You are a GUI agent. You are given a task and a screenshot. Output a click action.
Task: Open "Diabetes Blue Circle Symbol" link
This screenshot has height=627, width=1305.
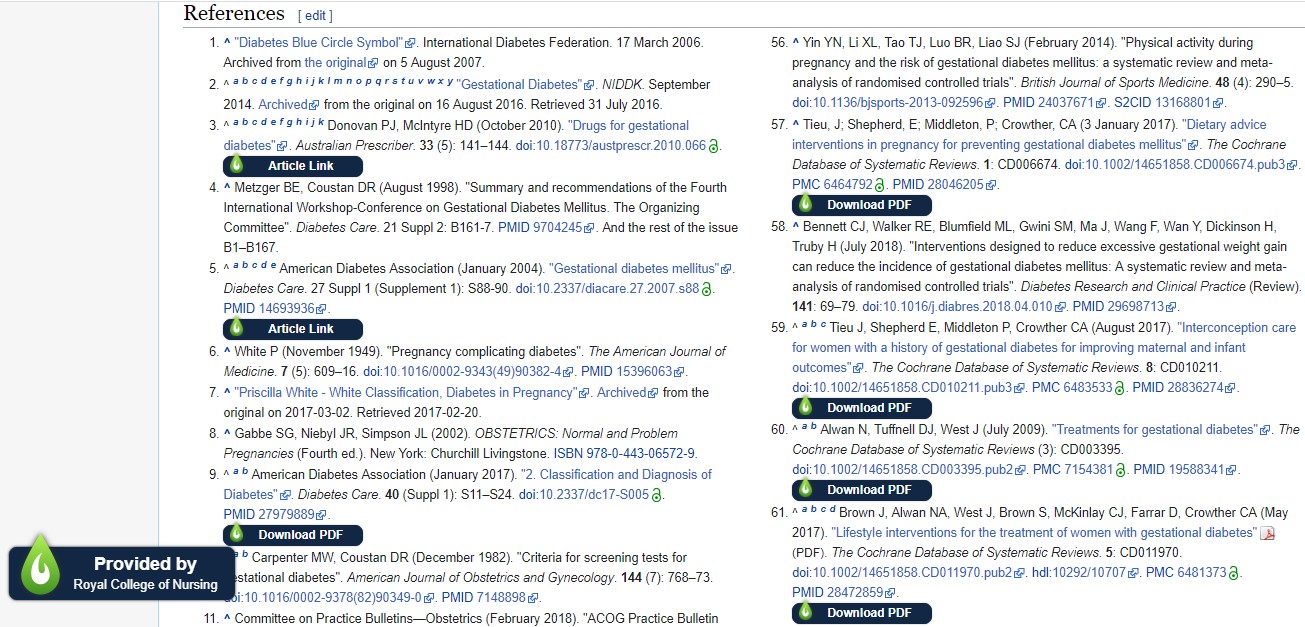click(318, 43)
